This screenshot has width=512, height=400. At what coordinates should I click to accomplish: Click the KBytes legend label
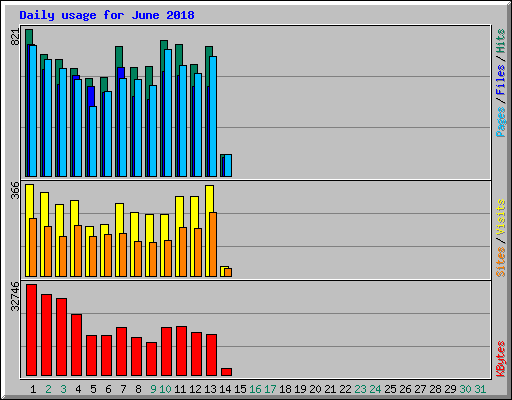(500, 359)
